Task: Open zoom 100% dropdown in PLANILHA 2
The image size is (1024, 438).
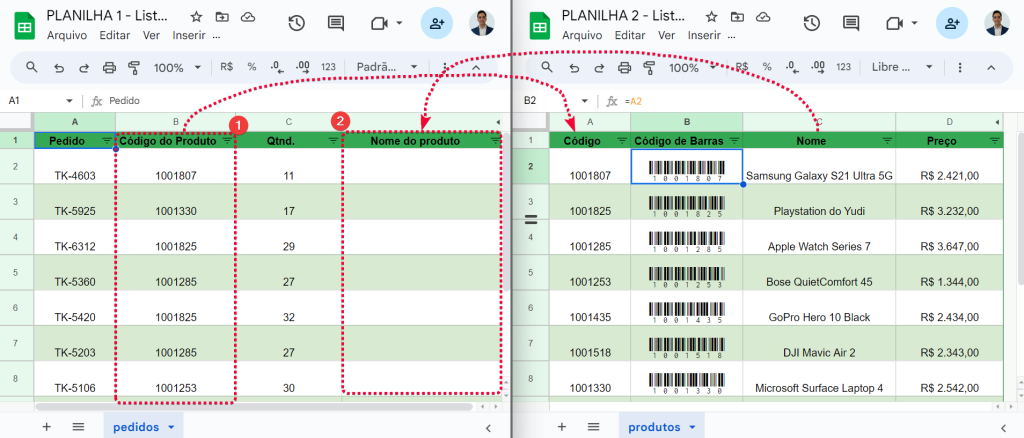Action: pyautogui.click(x=692, y=67)
